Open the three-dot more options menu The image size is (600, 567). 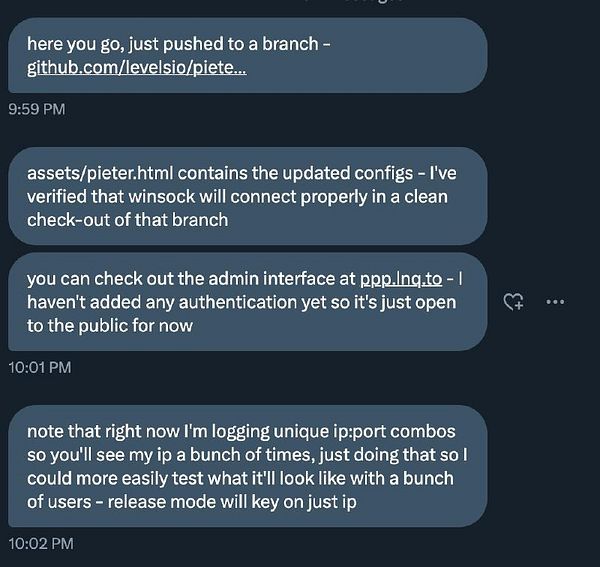(555, 302)
